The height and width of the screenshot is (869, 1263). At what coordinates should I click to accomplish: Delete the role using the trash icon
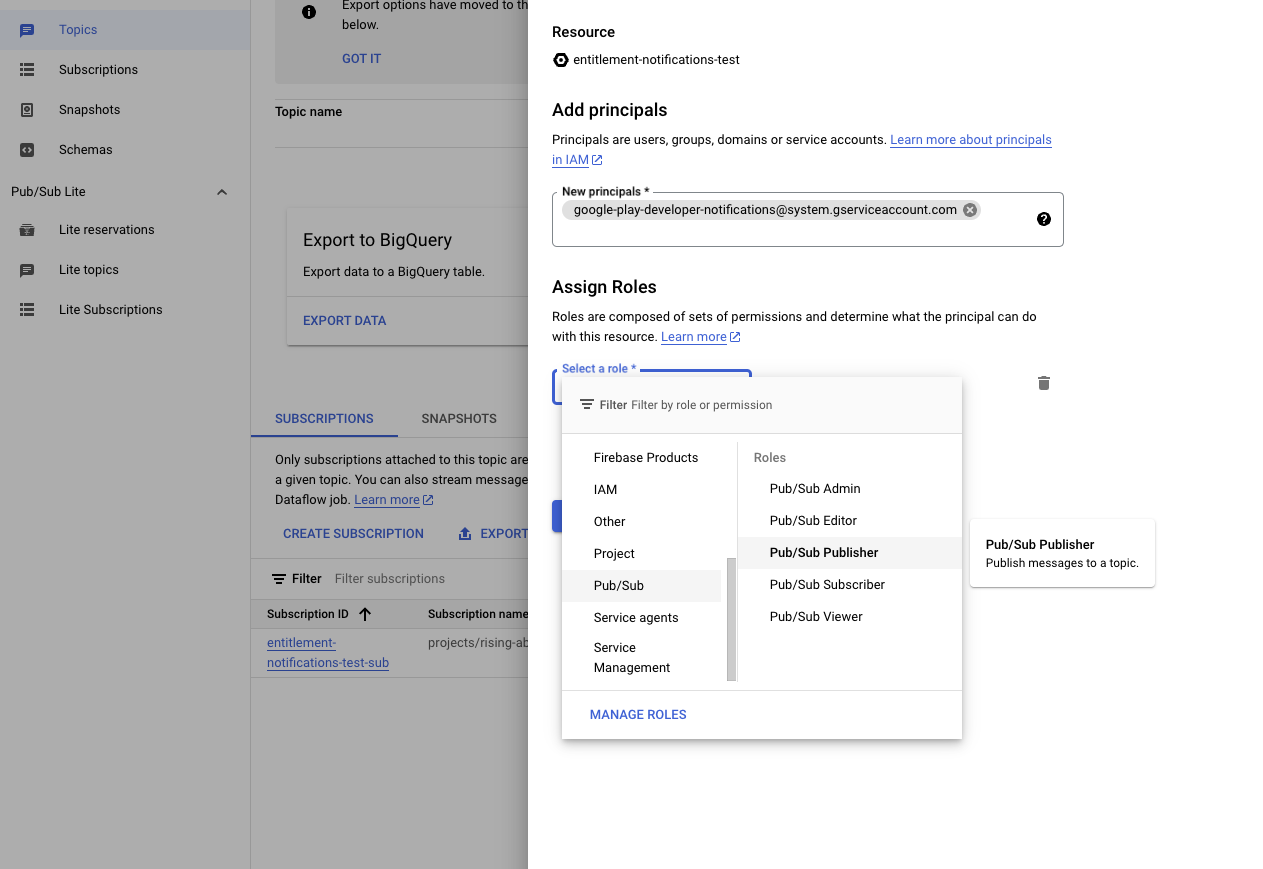(x=1044, y=383)
